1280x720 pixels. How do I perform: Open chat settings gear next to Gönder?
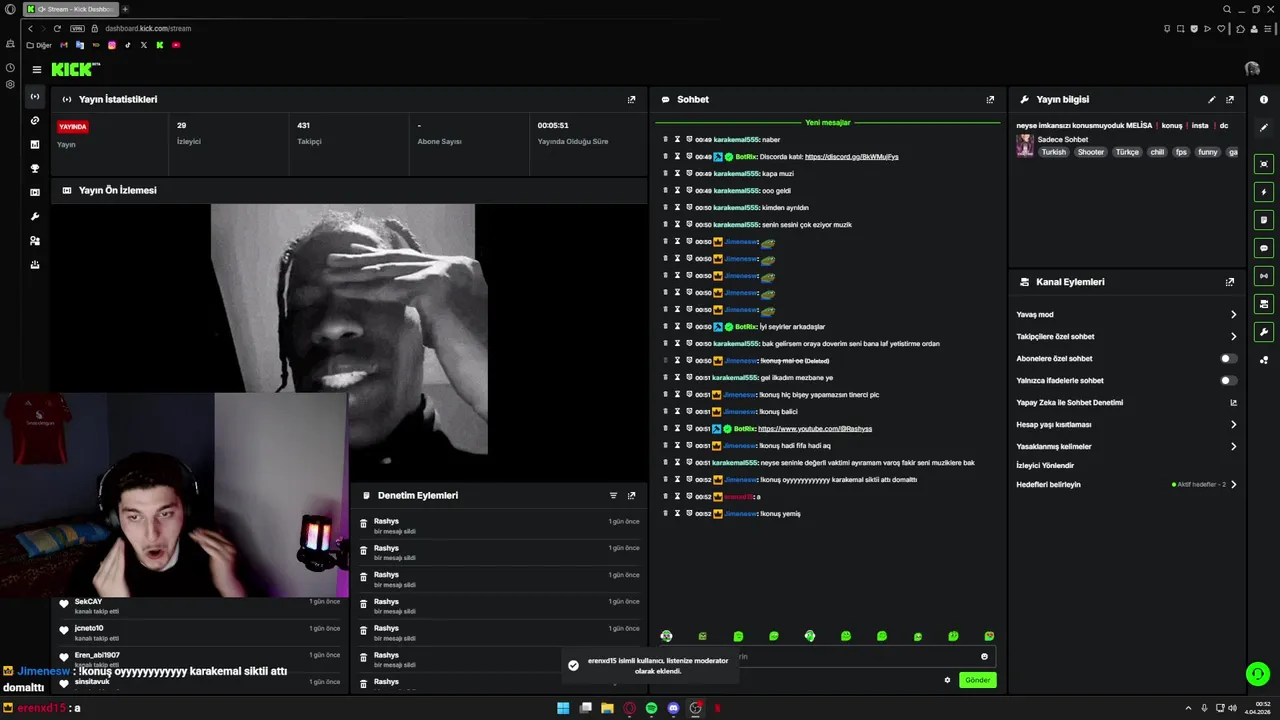coord(947,680)
